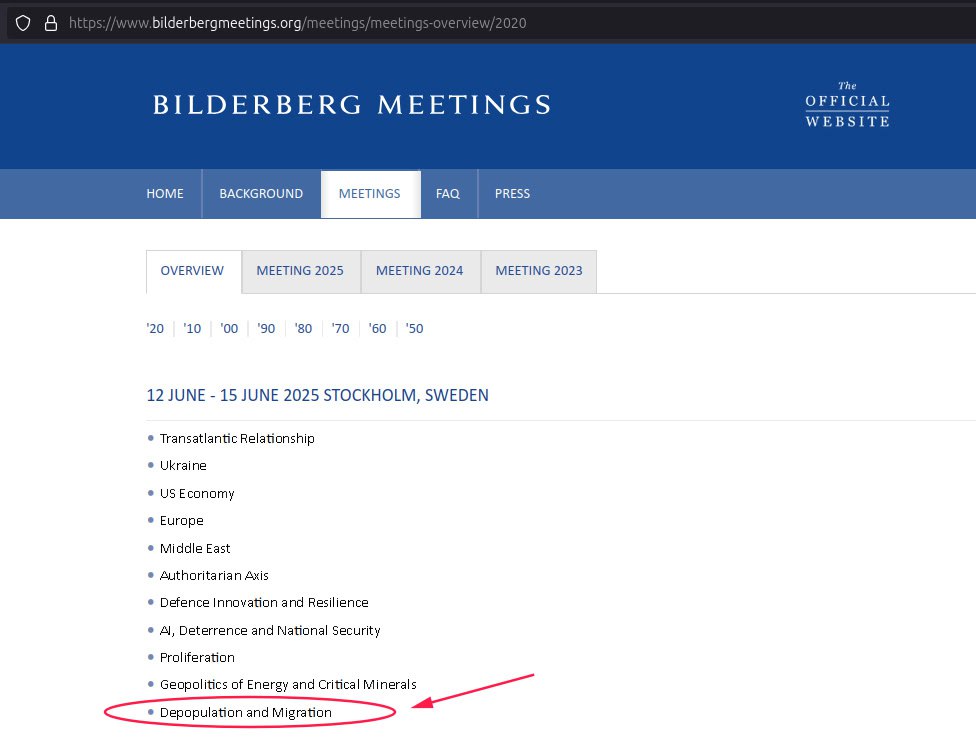Go to the FAQ page
Image resolution: width=976 pixels, height=750 pixels.
pos(448,194)
